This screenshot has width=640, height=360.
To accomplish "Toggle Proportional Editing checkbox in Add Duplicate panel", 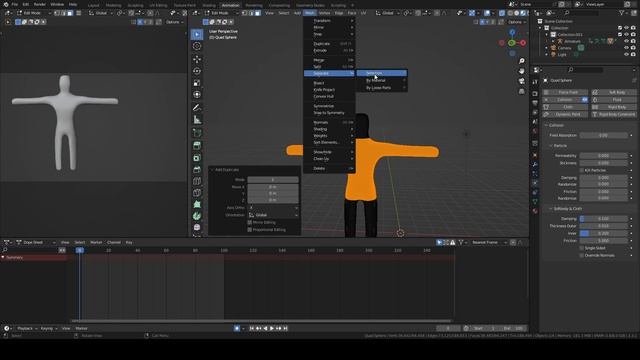I will pos(250,230).
